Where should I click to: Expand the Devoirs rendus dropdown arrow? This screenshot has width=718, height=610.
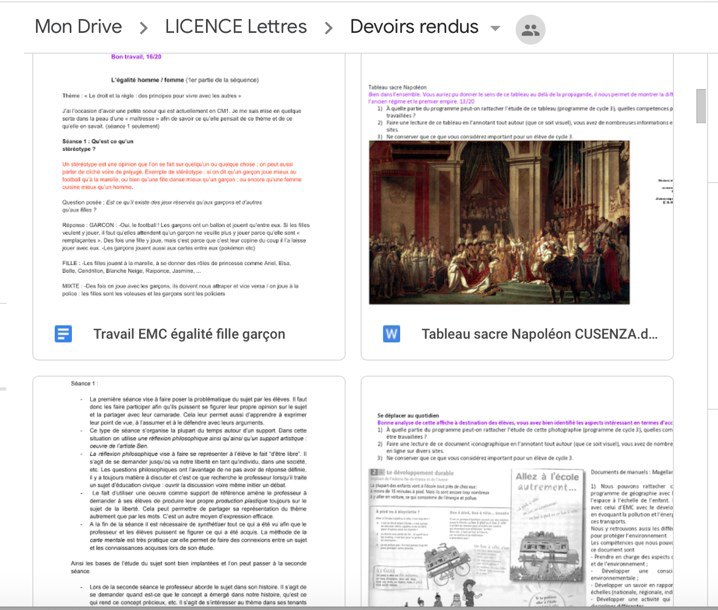(495, 28)
